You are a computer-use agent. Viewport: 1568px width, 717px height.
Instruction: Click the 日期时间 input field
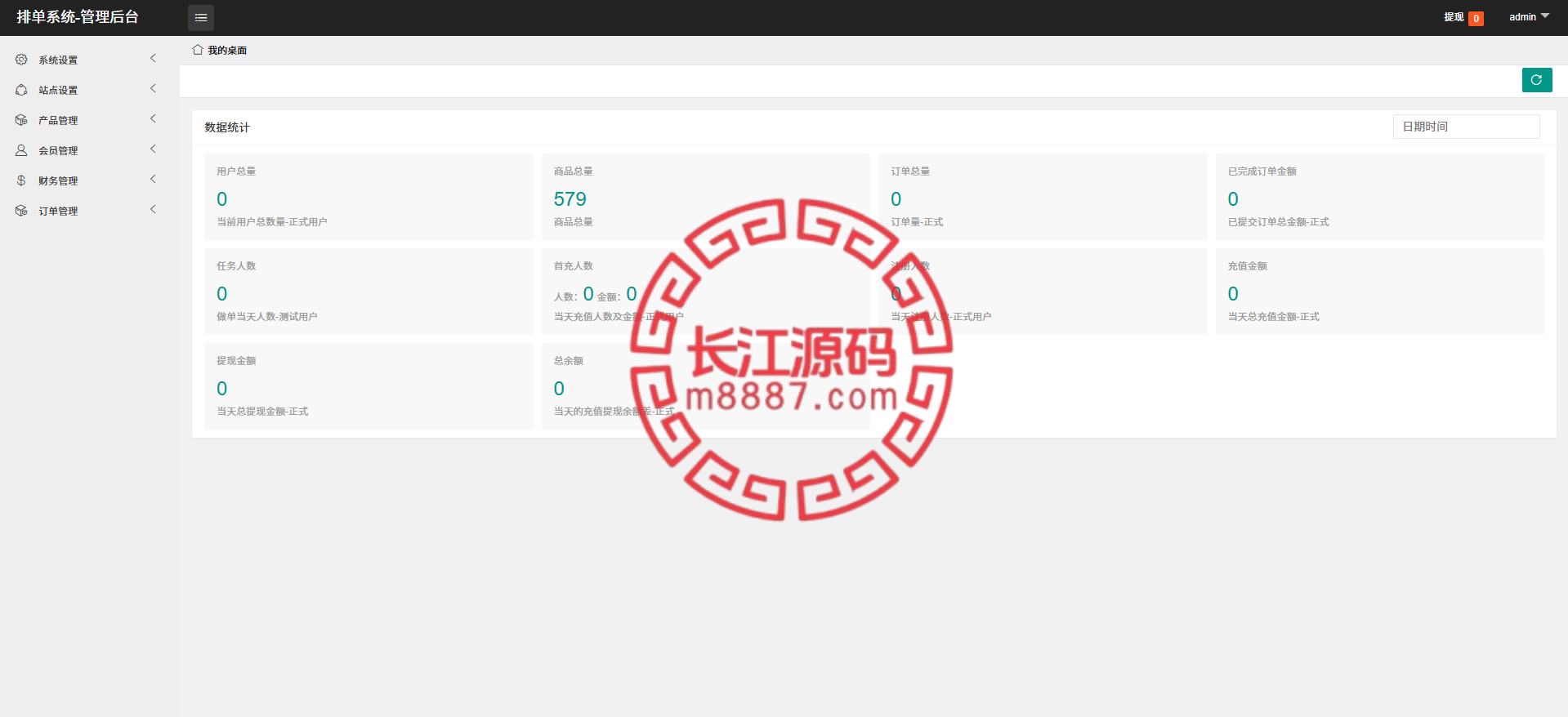(x=1466, y=127)
